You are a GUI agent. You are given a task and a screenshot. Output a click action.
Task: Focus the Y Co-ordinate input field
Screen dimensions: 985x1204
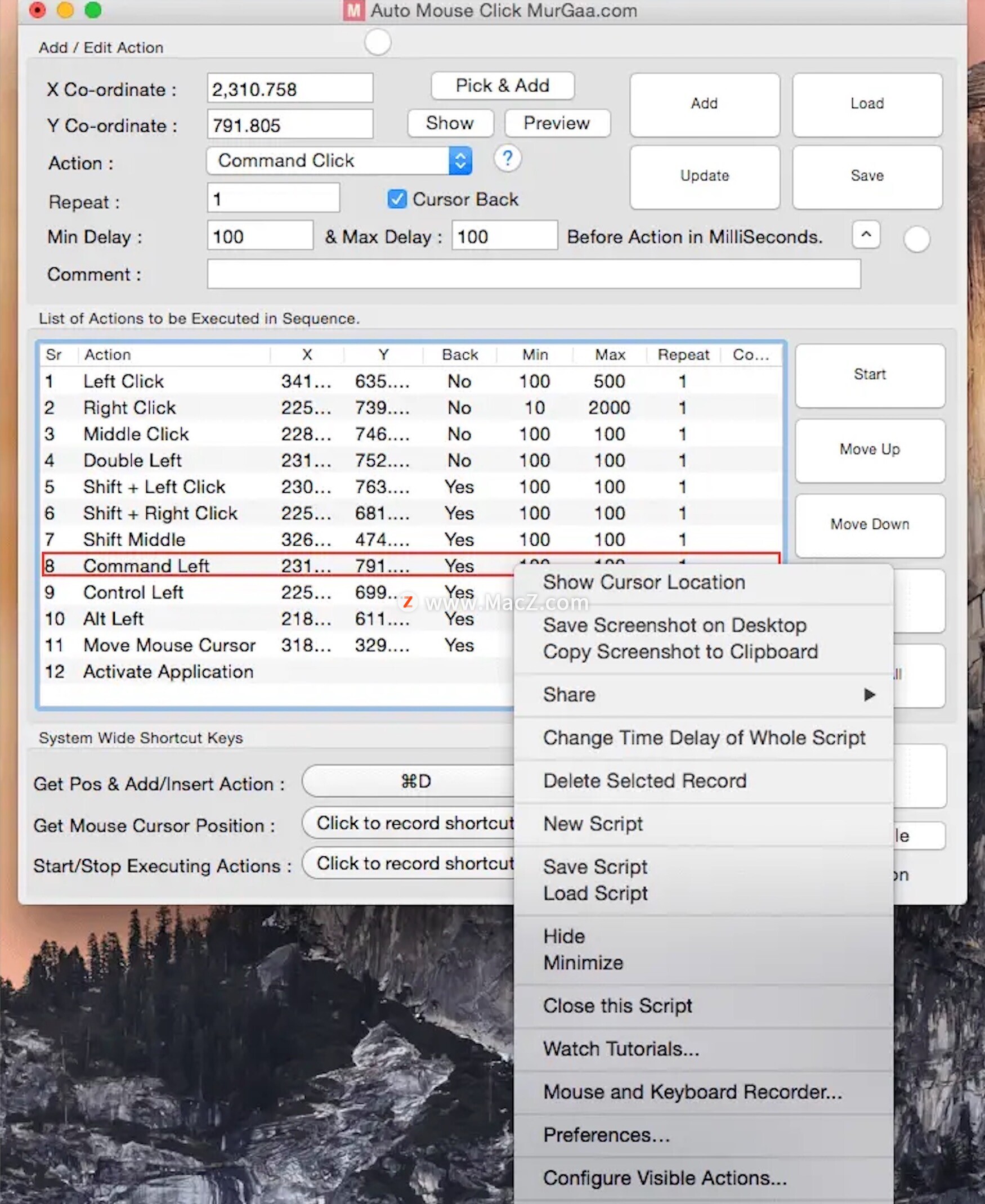click(x=290, y=124)
